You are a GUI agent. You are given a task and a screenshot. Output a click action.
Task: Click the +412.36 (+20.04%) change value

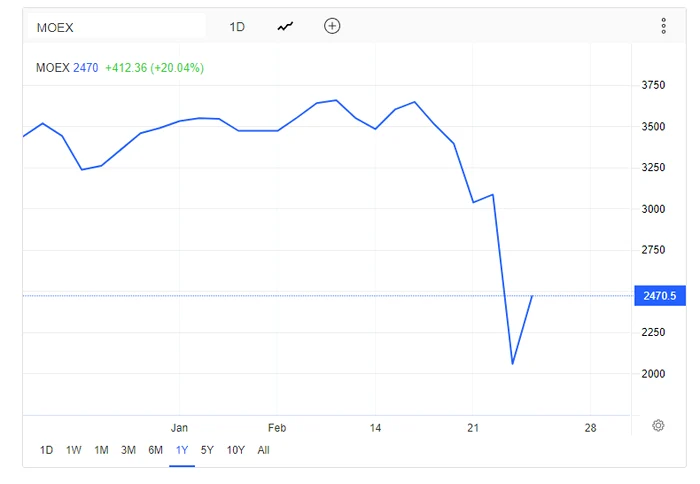tap(153, 68)
